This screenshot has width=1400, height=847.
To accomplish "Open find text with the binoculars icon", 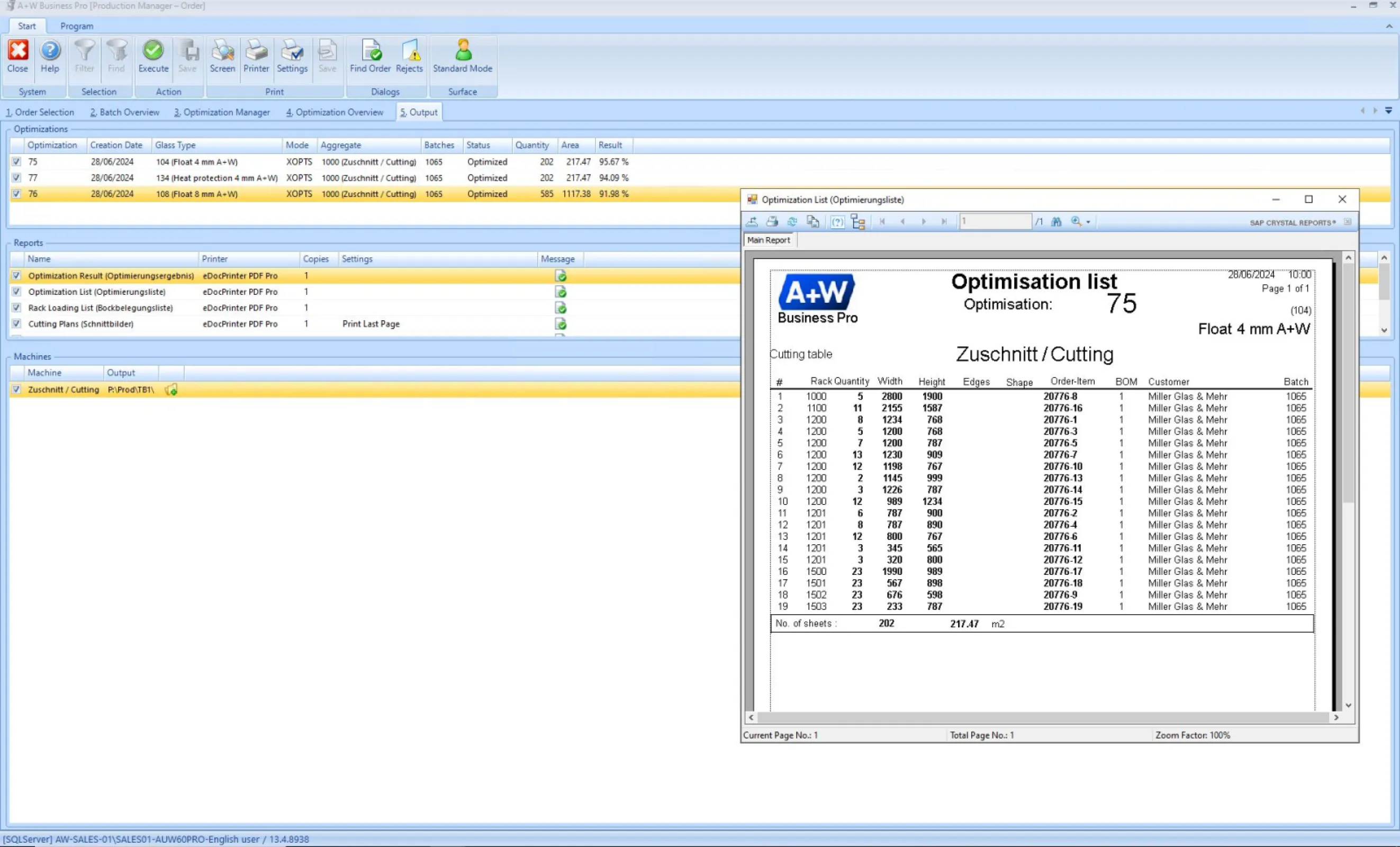I will (1056, 222).
